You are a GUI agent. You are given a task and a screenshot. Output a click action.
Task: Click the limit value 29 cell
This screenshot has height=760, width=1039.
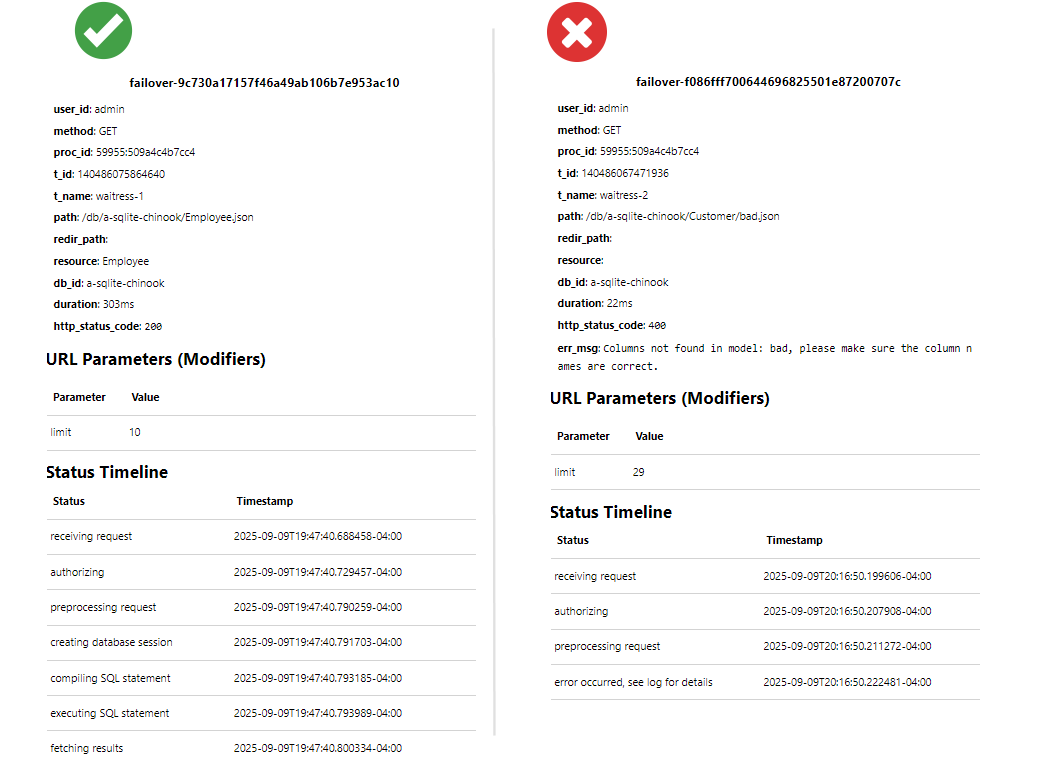click(x=641, y=472)
